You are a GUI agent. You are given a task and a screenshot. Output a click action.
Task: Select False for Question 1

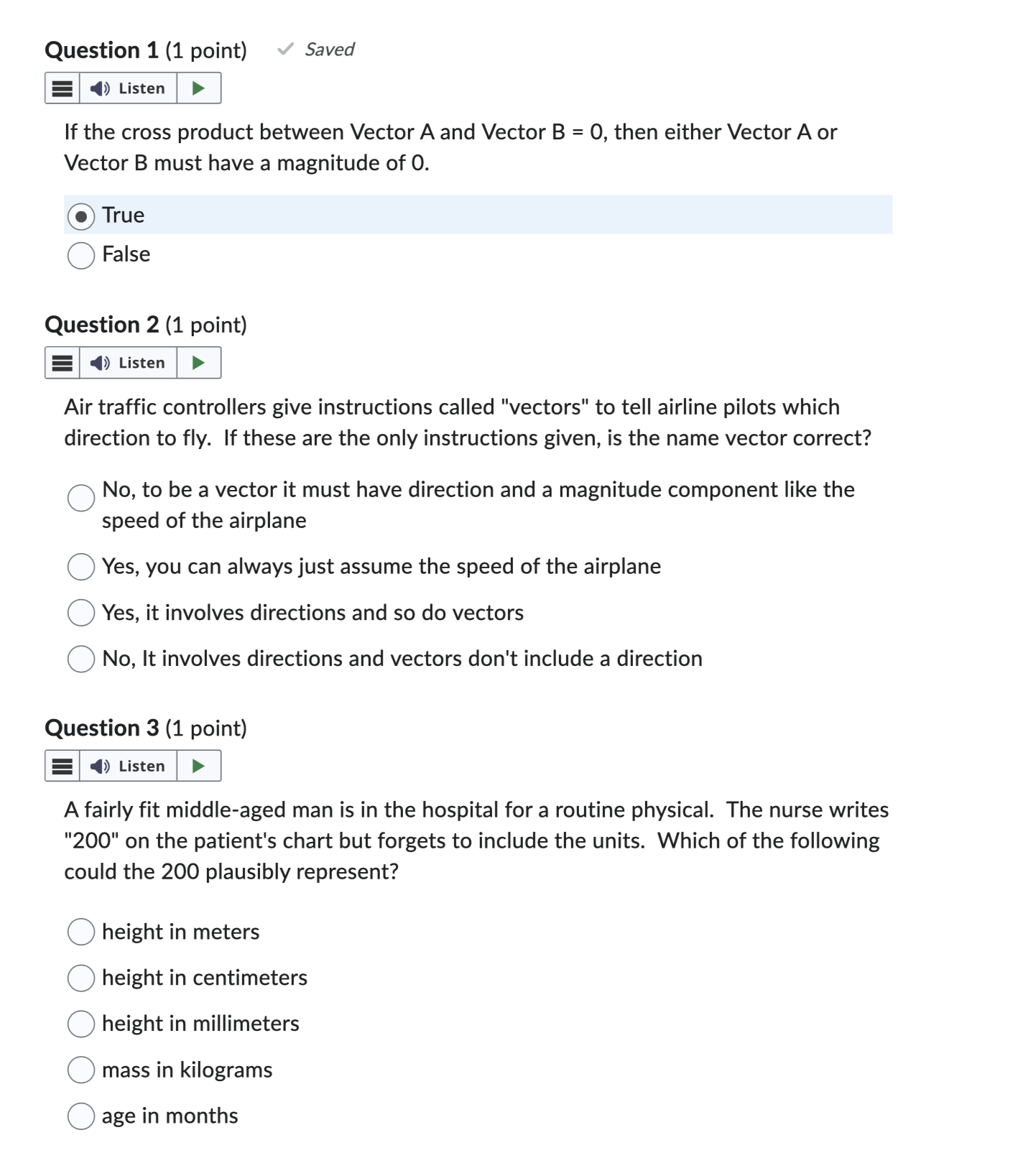point(81,254)
